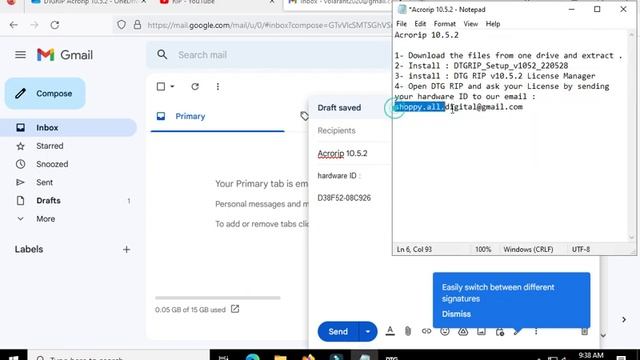
Task: Click the taskbar clock showing 9:38 AM
Action: 591,355
